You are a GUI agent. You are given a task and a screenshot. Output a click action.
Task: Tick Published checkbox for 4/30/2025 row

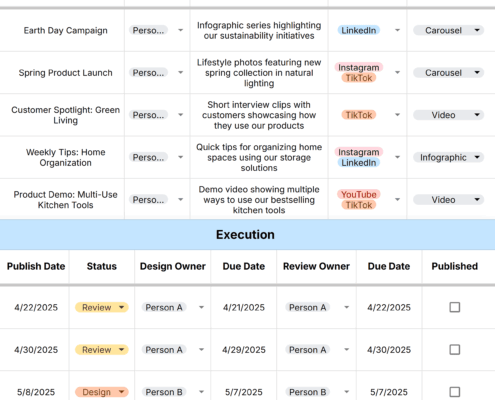point(455,349)
